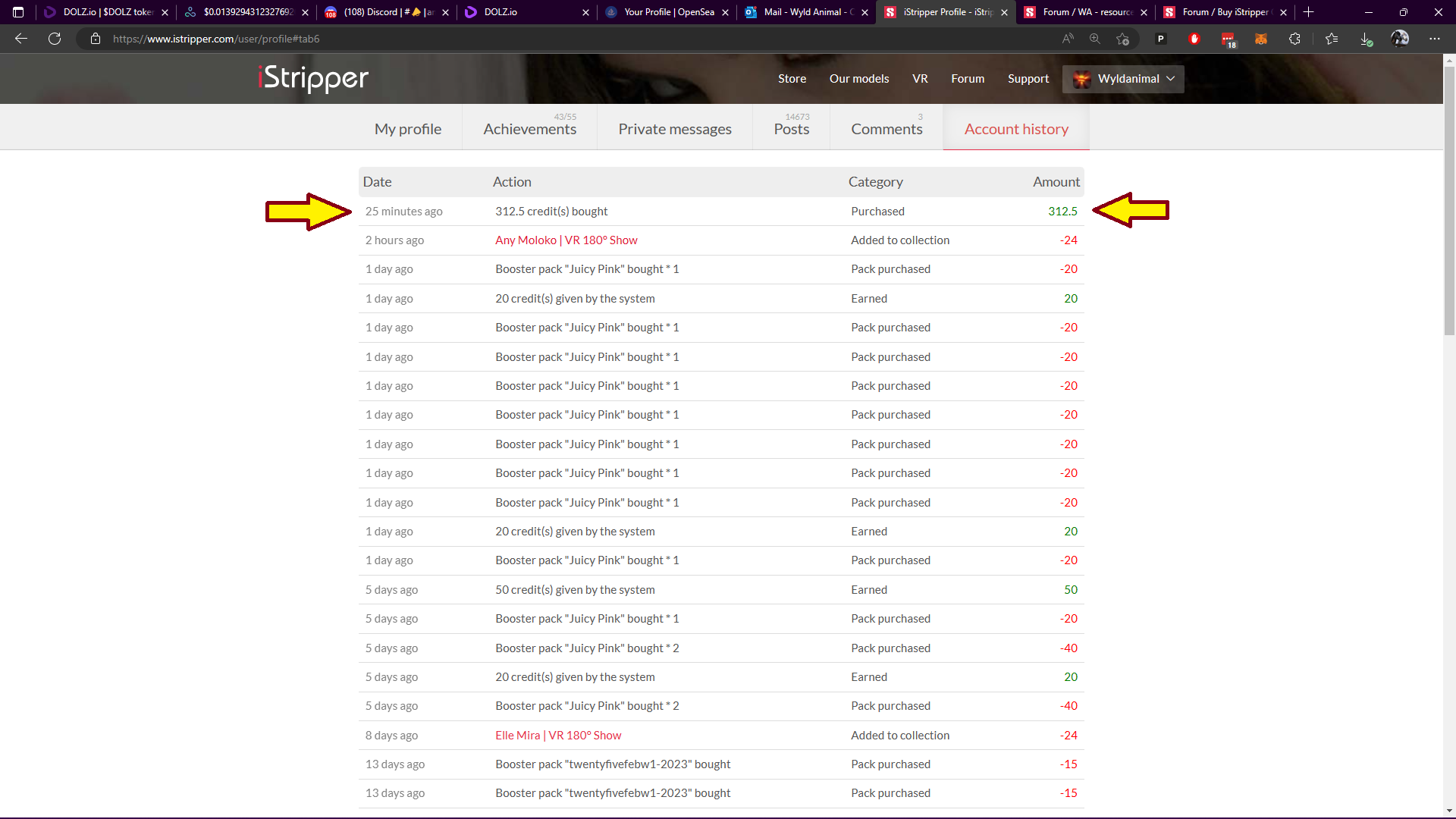Image resolution: width=1456 pixels, height=819 pixels.
Task: Select the '2 hours ago' date cell
Action: [x=394, y=240]
